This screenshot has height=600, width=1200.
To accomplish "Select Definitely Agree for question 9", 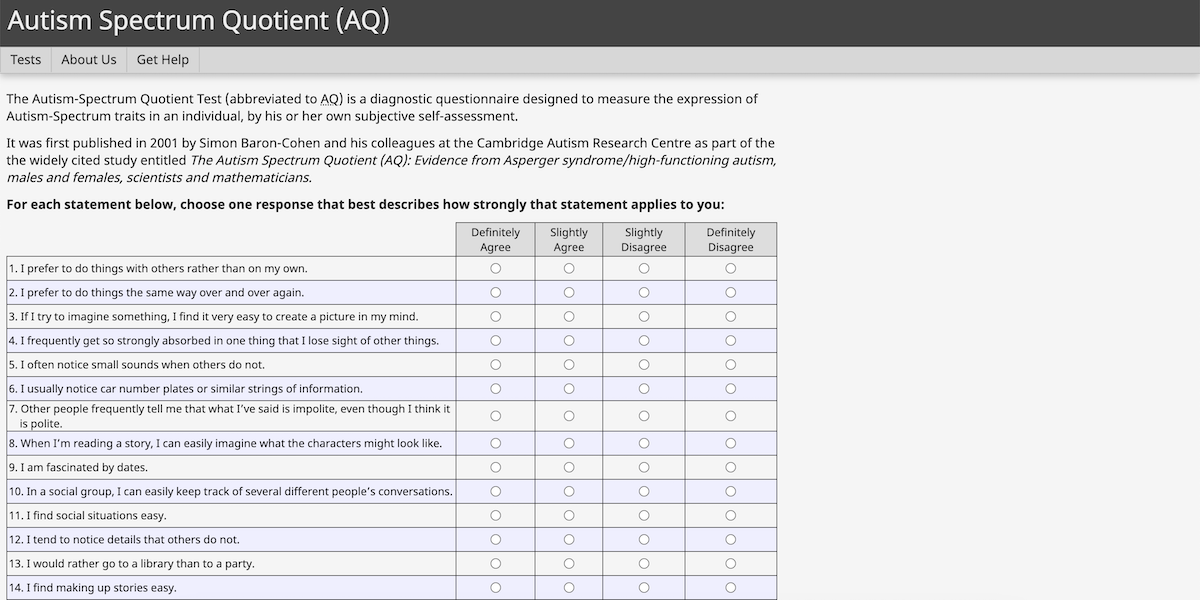I will (495, 466).
